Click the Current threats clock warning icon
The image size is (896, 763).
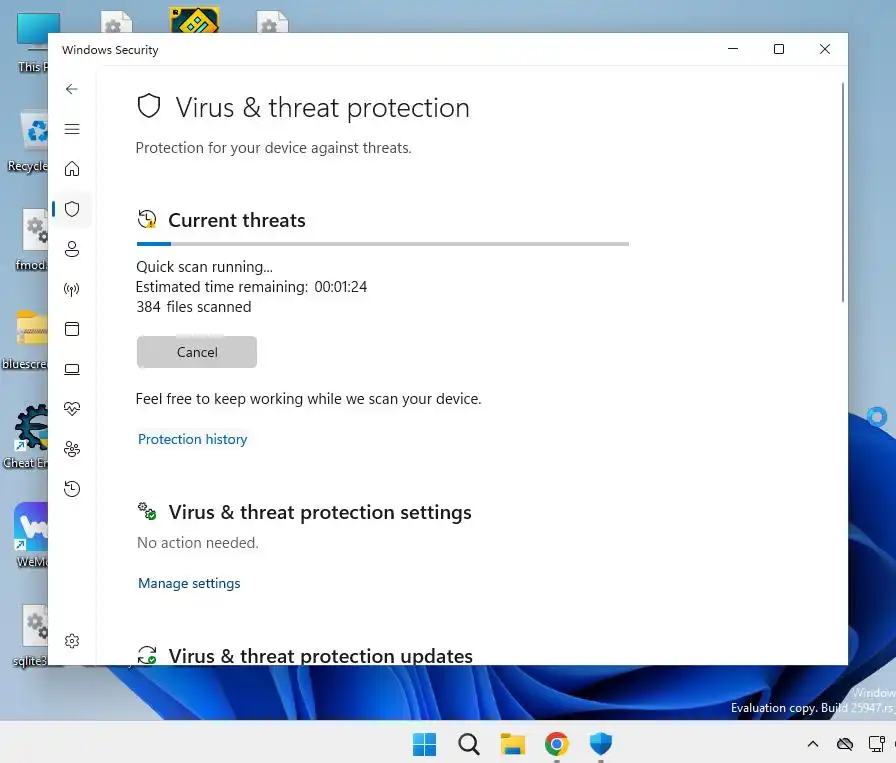147,219
